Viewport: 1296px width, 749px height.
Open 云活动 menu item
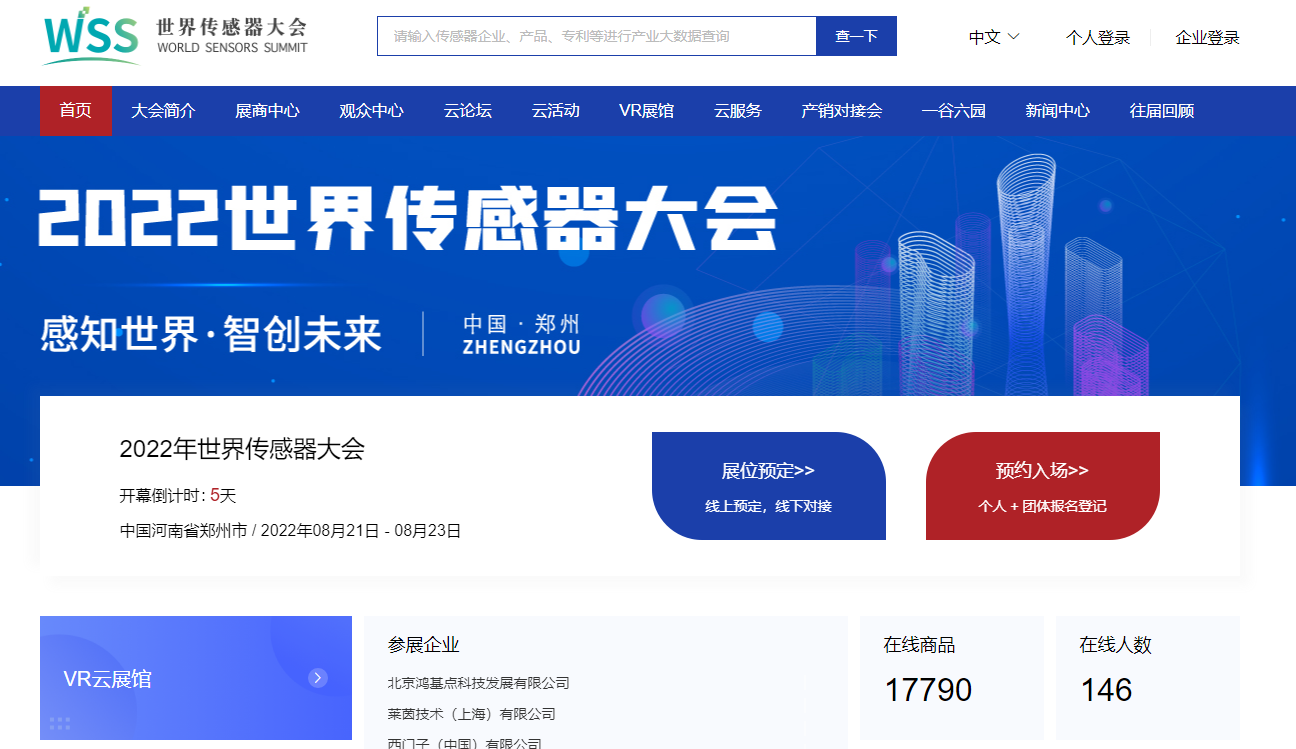pyautogui.click(x=556, y=111)
